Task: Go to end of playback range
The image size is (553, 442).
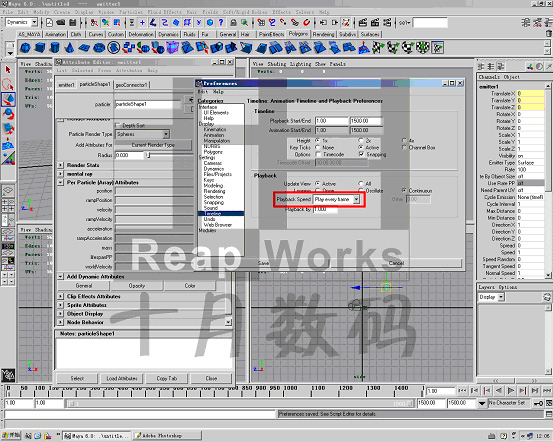Action: pos(547,390)
